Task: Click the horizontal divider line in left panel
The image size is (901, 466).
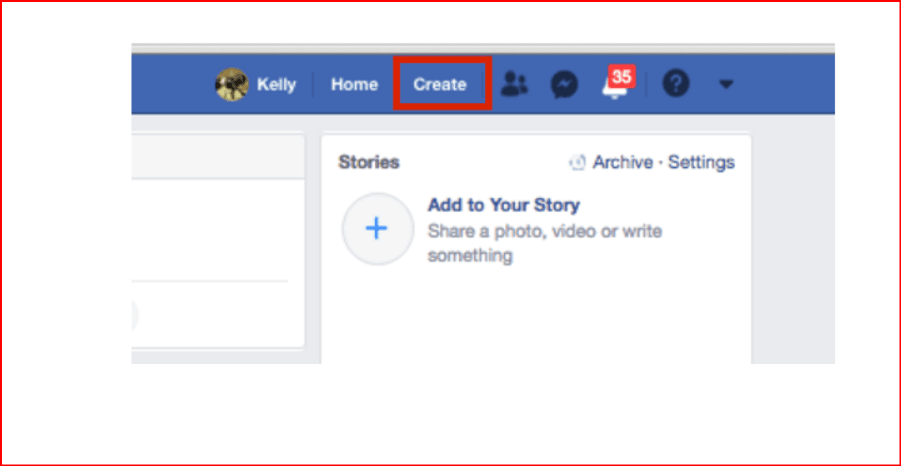Action: pos(210,281)
